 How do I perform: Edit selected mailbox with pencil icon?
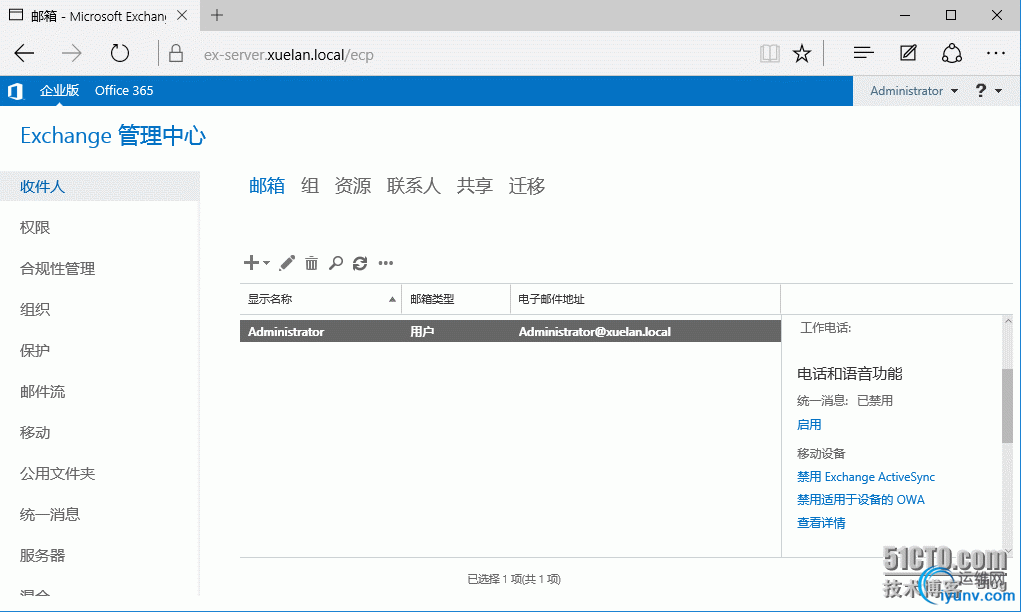click(287, 263)
